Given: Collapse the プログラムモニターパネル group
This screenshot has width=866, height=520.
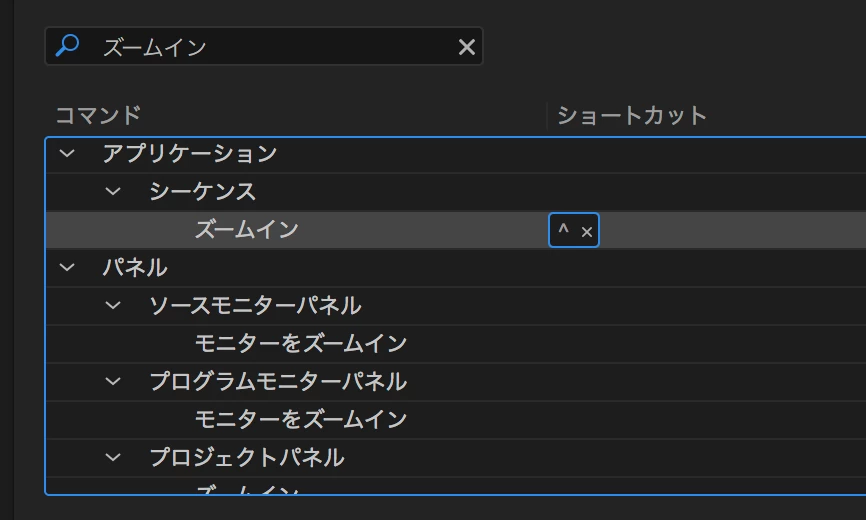Looking at the screenshot, I should tap(113, 381).
